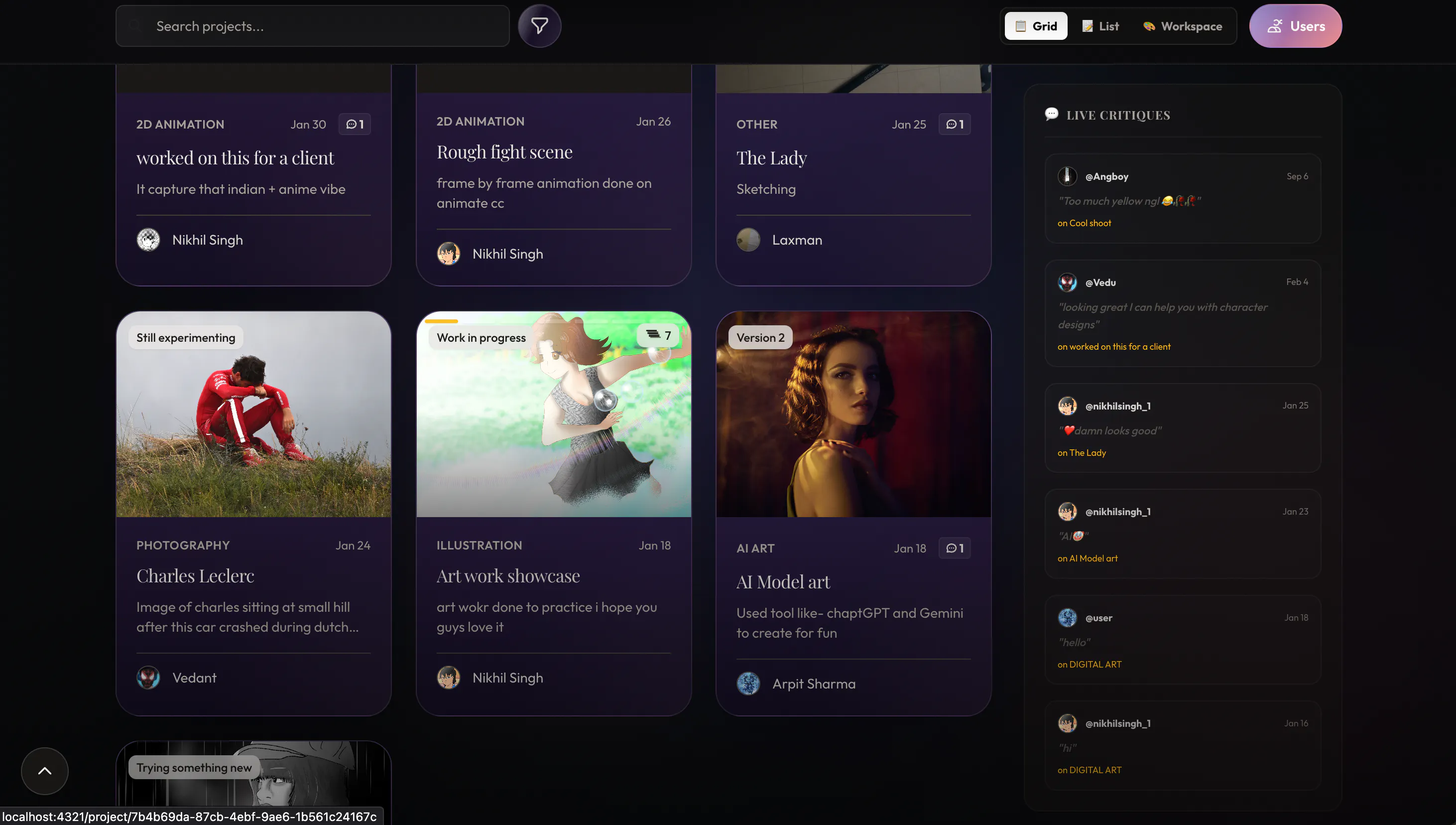
Task: Open 'on Cool shoot' critique link
Action: (x=1085, y=223)
